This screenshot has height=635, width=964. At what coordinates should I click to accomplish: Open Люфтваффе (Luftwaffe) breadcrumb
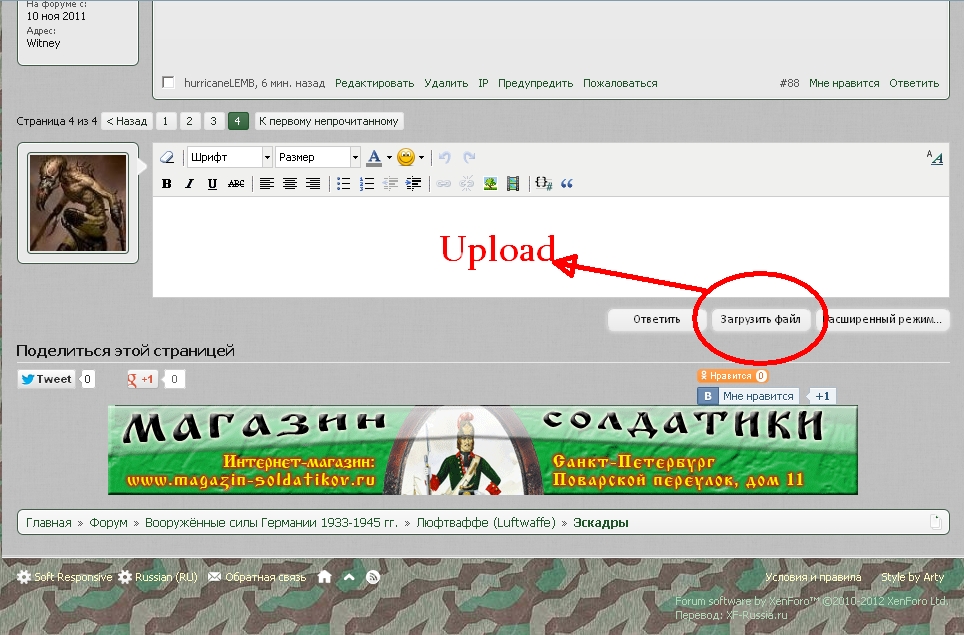pos(486,523)
